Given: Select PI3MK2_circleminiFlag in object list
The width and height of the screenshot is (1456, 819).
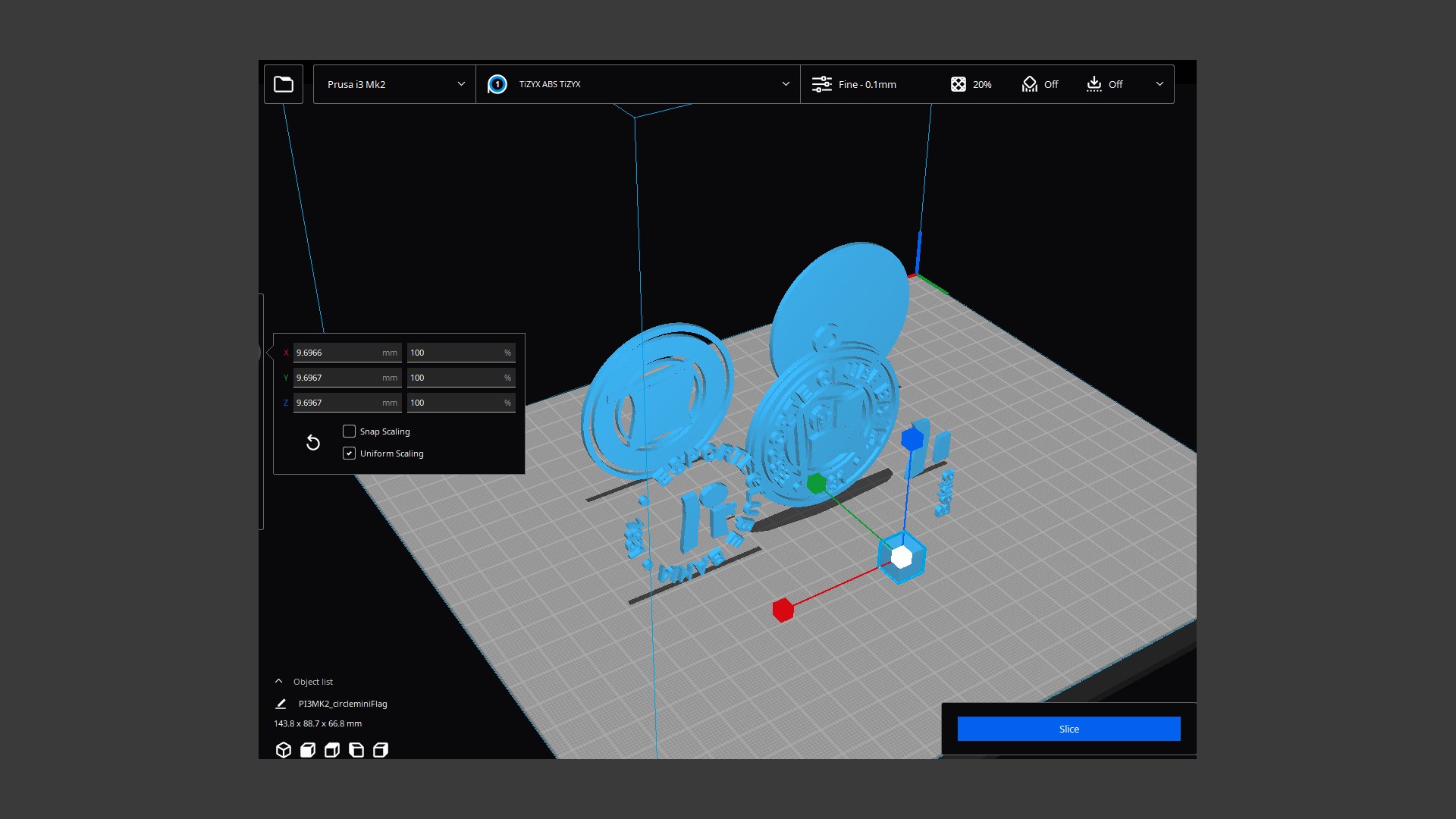Looking at the screenshot, I should tap(343, 704).
